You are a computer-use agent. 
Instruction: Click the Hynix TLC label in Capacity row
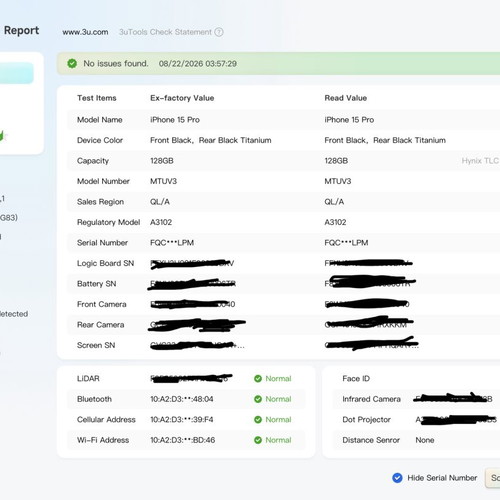tap(480, 161)
